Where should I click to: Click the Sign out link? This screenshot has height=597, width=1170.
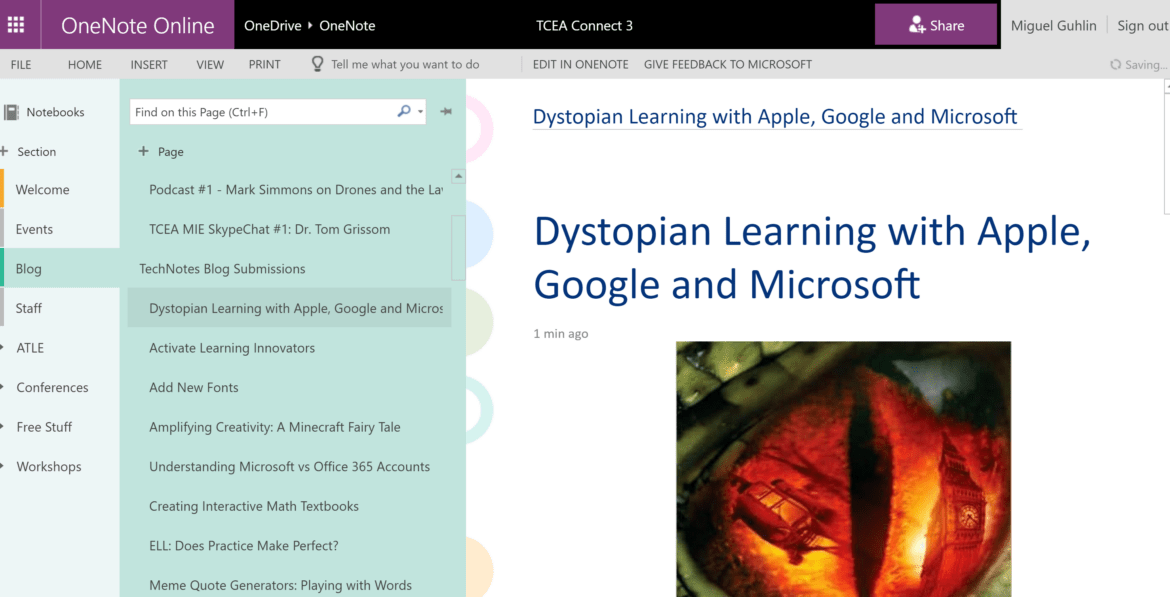tap(1142, 25)
